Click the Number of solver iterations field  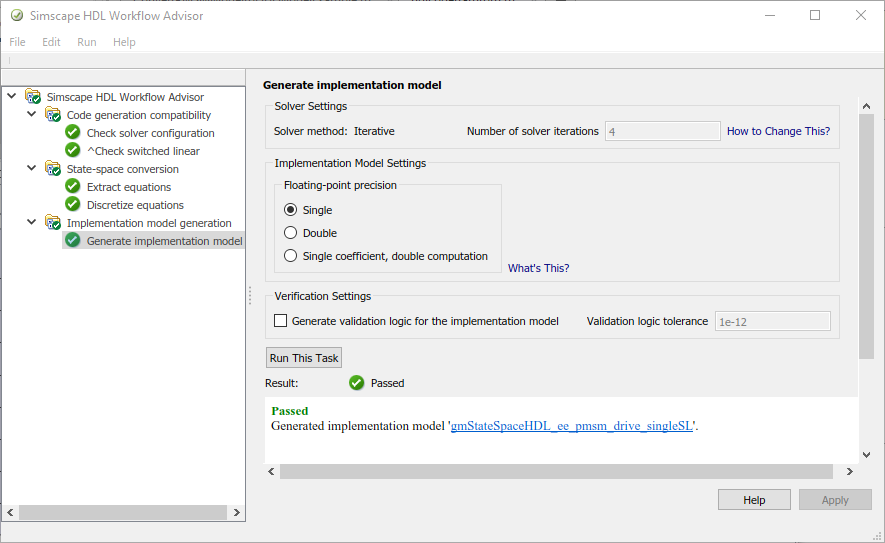click(662, 131)
